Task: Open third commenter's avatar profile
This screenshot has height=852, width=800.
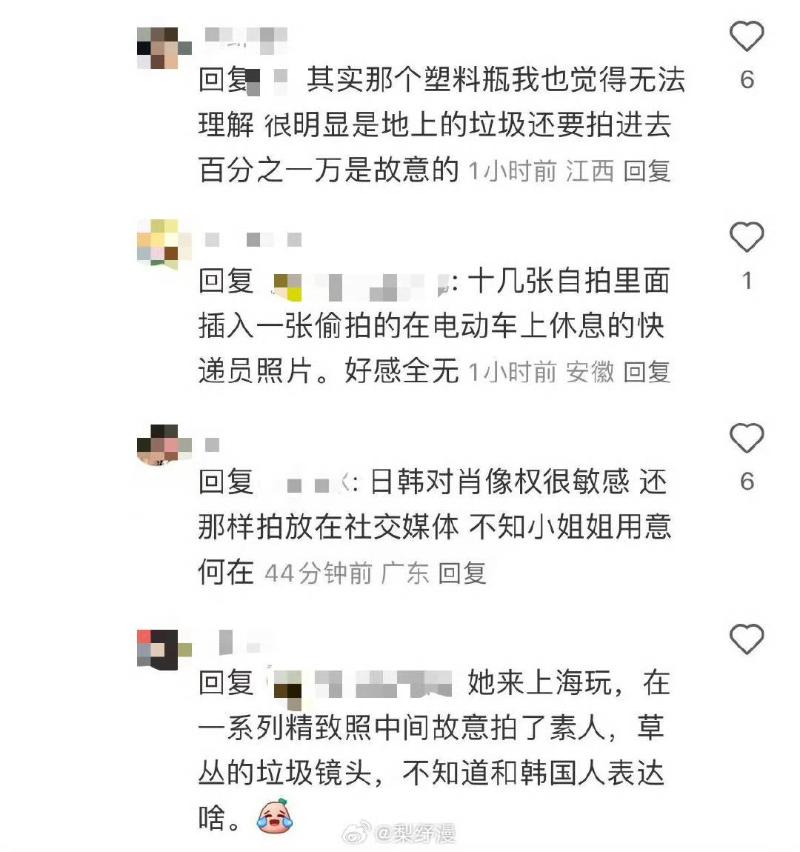Action: 164,446
